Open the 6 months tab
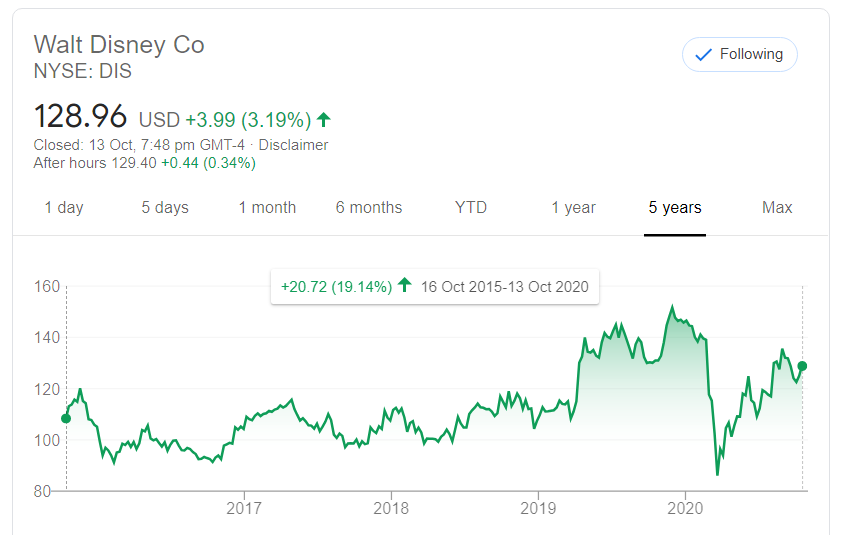 pos(369,208)
